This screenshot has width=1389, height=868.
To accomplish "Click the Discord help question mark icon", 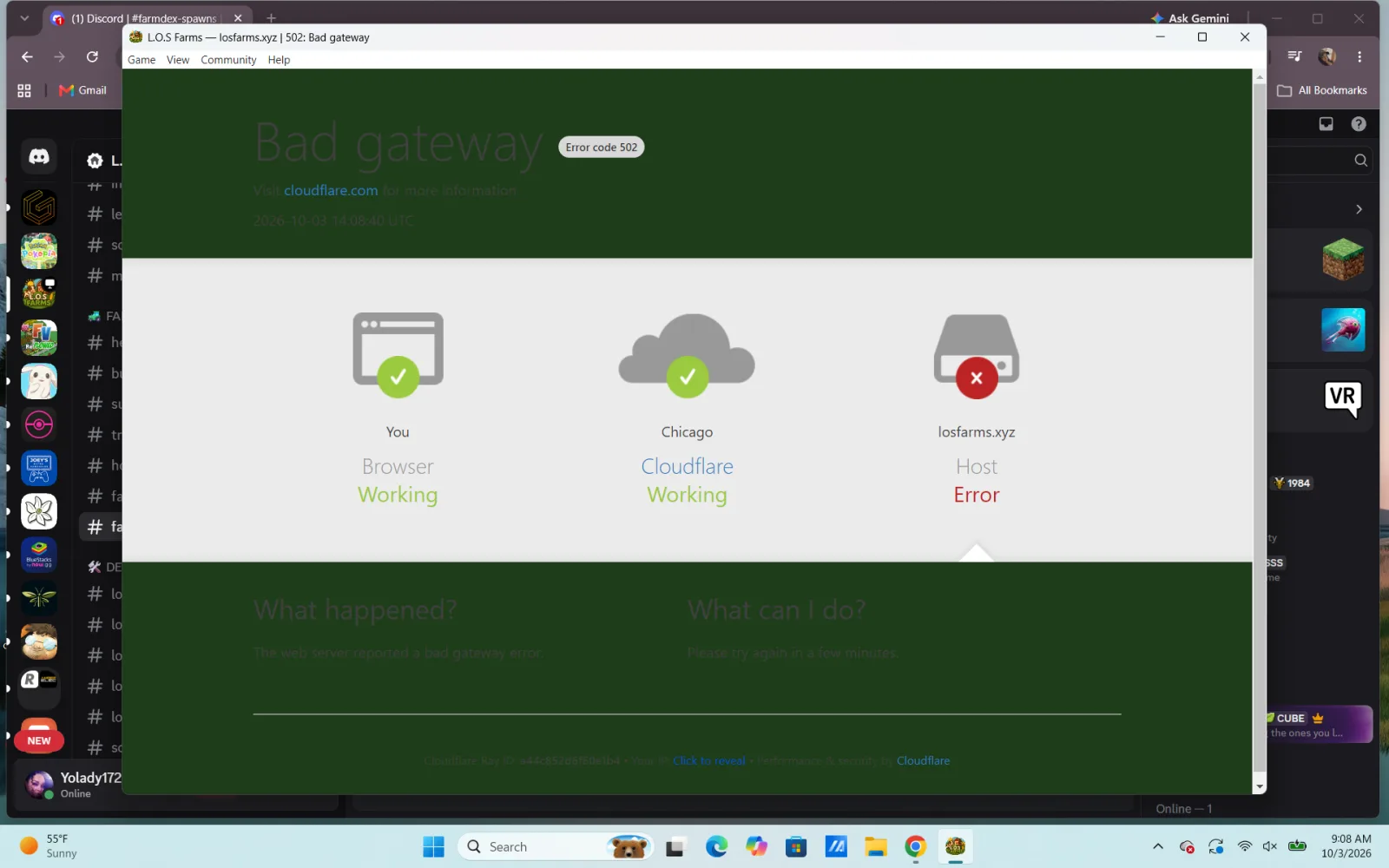I will [x=1359, y=124].
